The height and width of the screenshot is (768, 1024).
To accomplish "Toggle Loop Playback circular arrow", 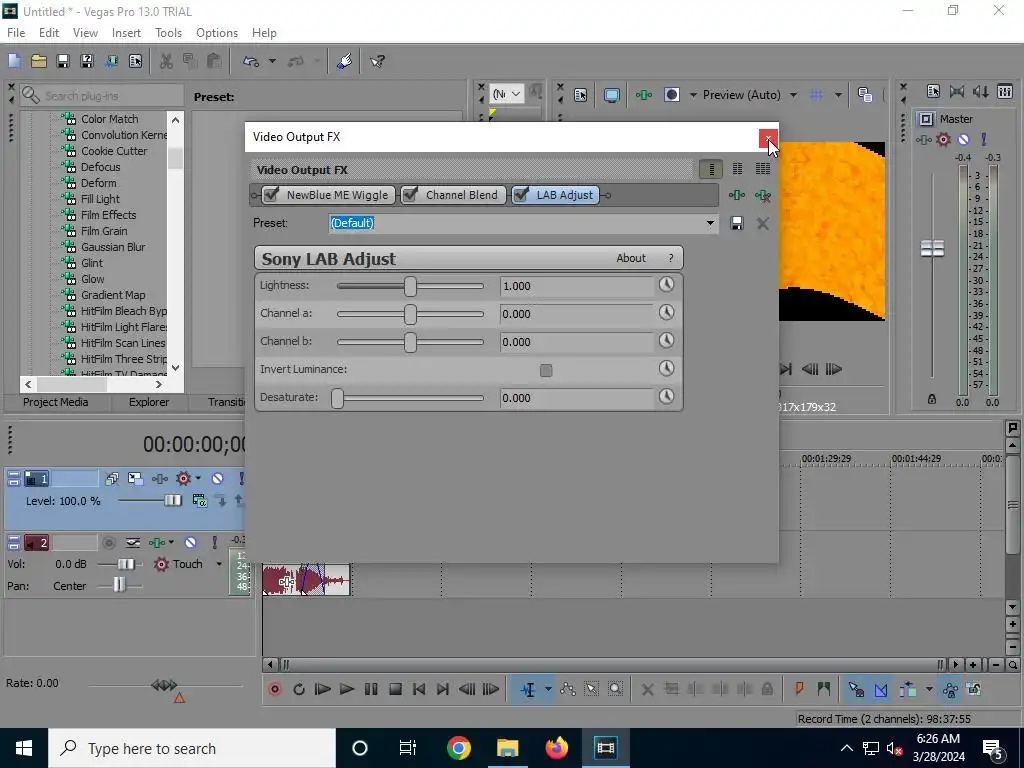I will point(299,689).
